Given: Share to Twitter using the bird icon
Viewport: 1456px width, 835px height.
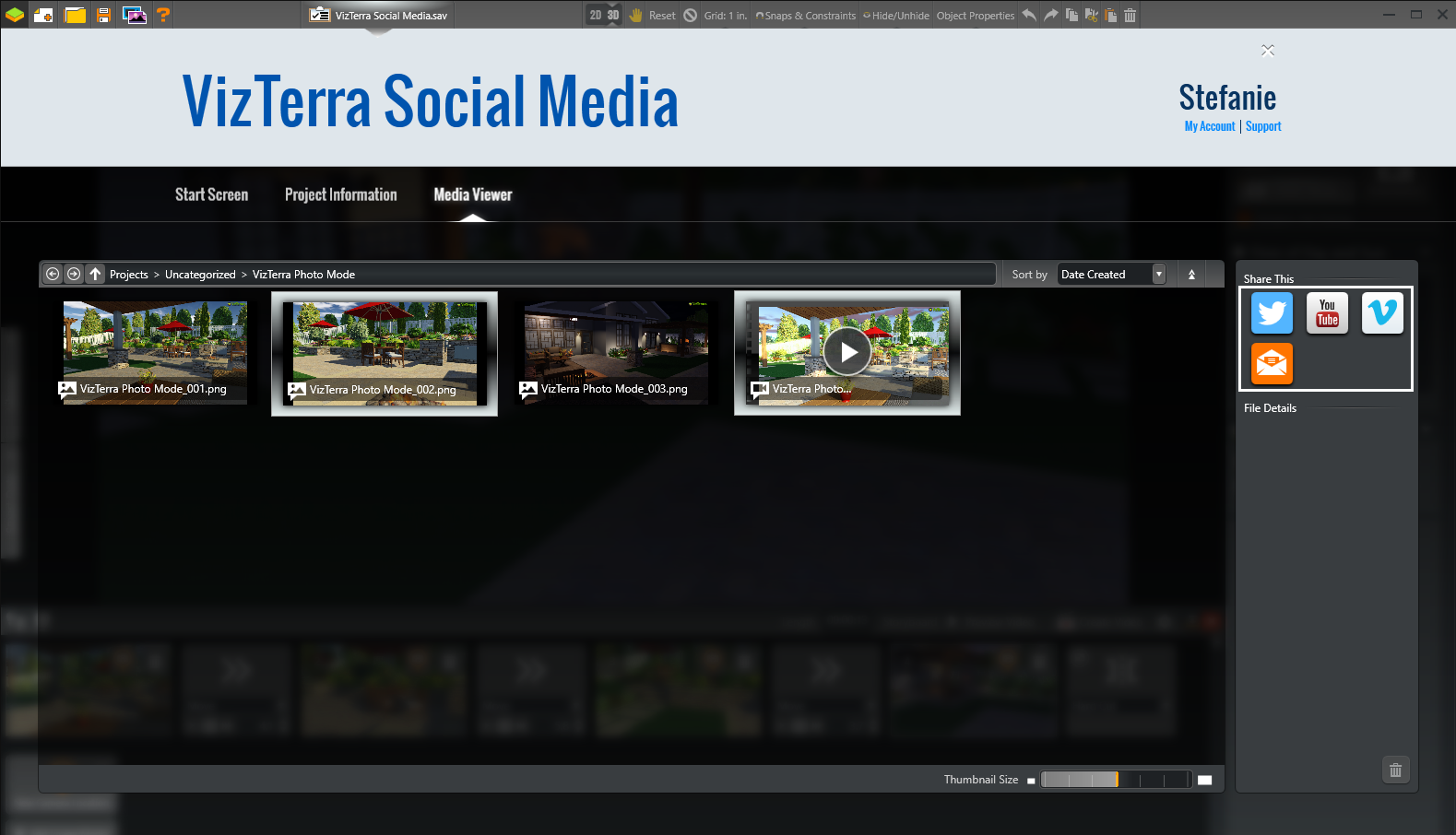Looking at the screenshot, I should (1272, 313).
